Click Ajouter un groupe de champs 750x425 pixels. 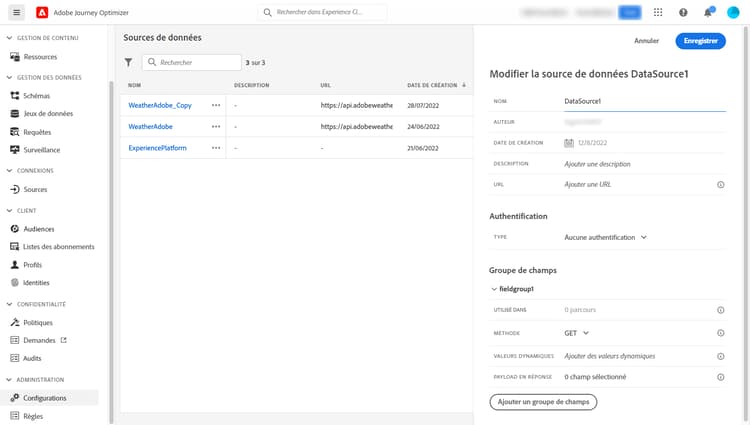(543, 402)
